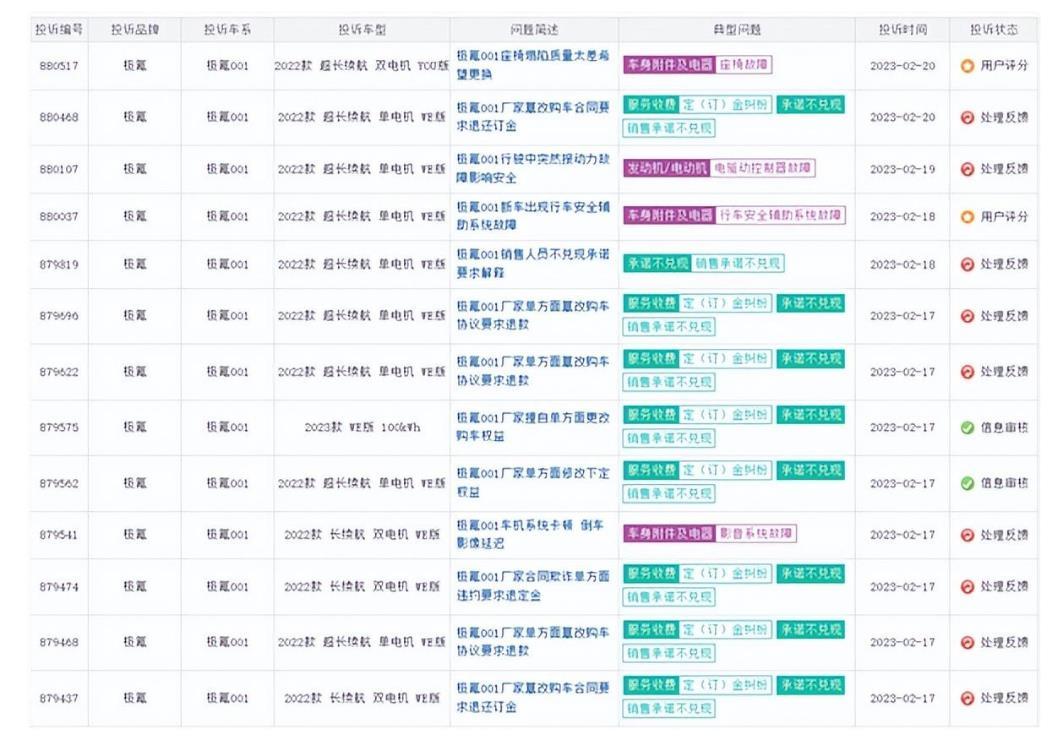Click the red 处理反馈 icon for complaint 879541
The width and height of the screenshot is (1059, 736).
coord(967,535)
